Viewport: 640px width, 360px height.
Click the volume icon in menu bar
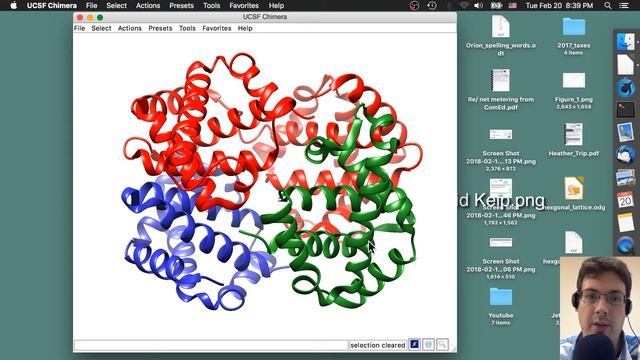pyautogui.click(x=478, y=5)
